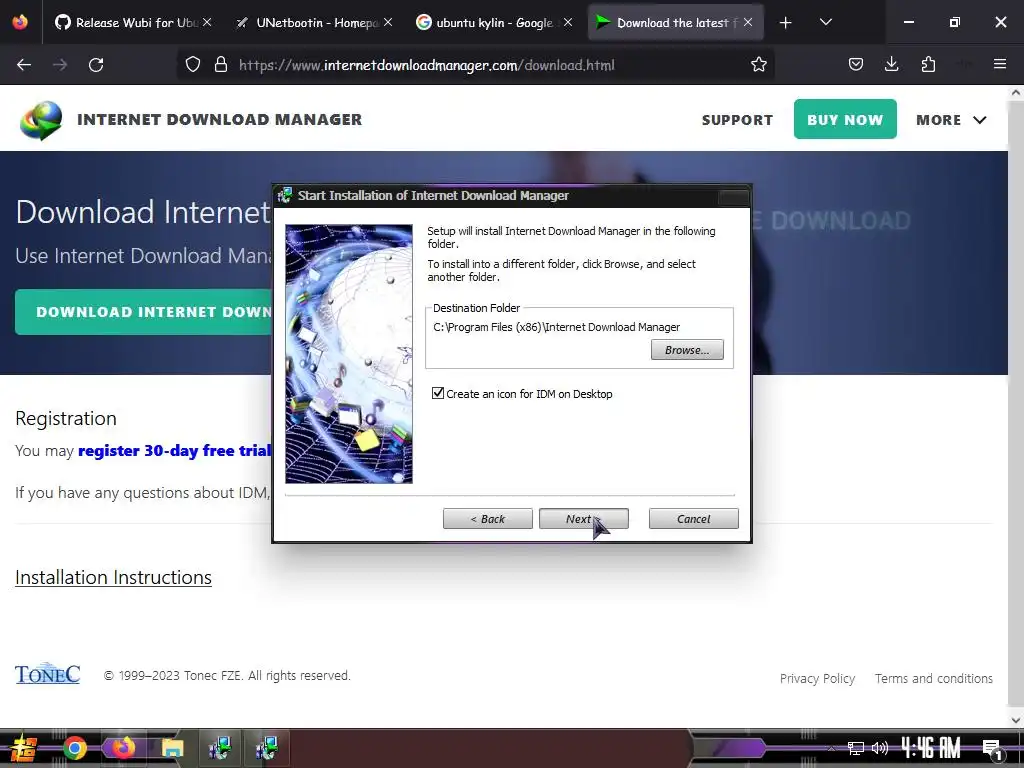Open the 4:46 AM taskbar clock
Screen dimensions: 1024x768
[931, 748]
